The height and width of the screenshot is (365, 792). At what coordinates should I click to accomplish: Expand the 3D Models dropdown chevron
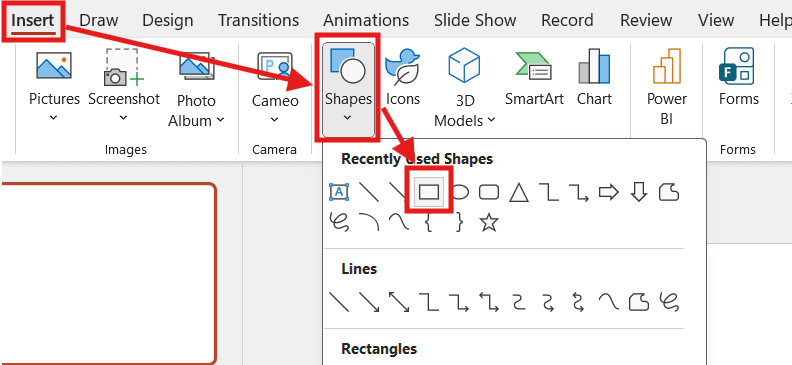pyautogui.click(x=491, y=120)
